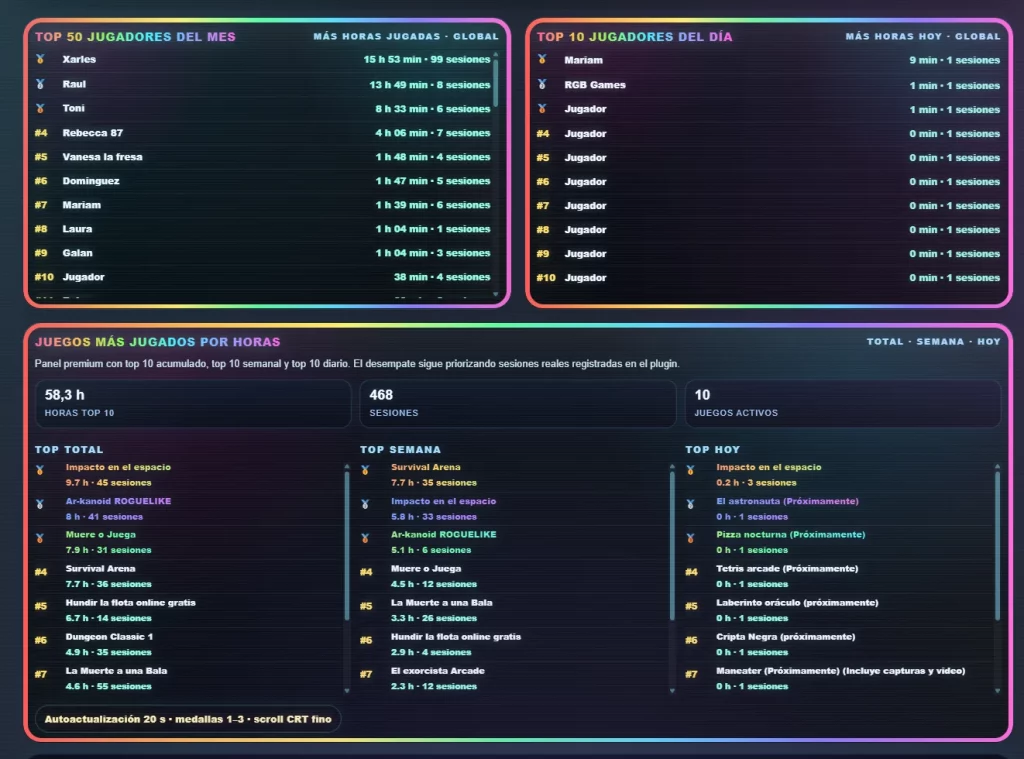Open Tetris arcade in Top Hoy list
This screenshot has height=759, width=1024.
(x=786, y=569)
